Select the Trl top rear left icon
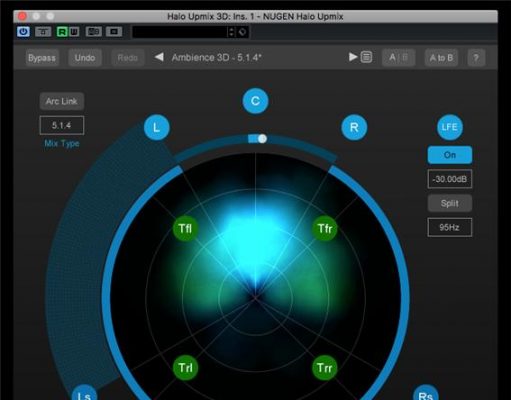This screenshot has height=400, width=511. (185, 368)
